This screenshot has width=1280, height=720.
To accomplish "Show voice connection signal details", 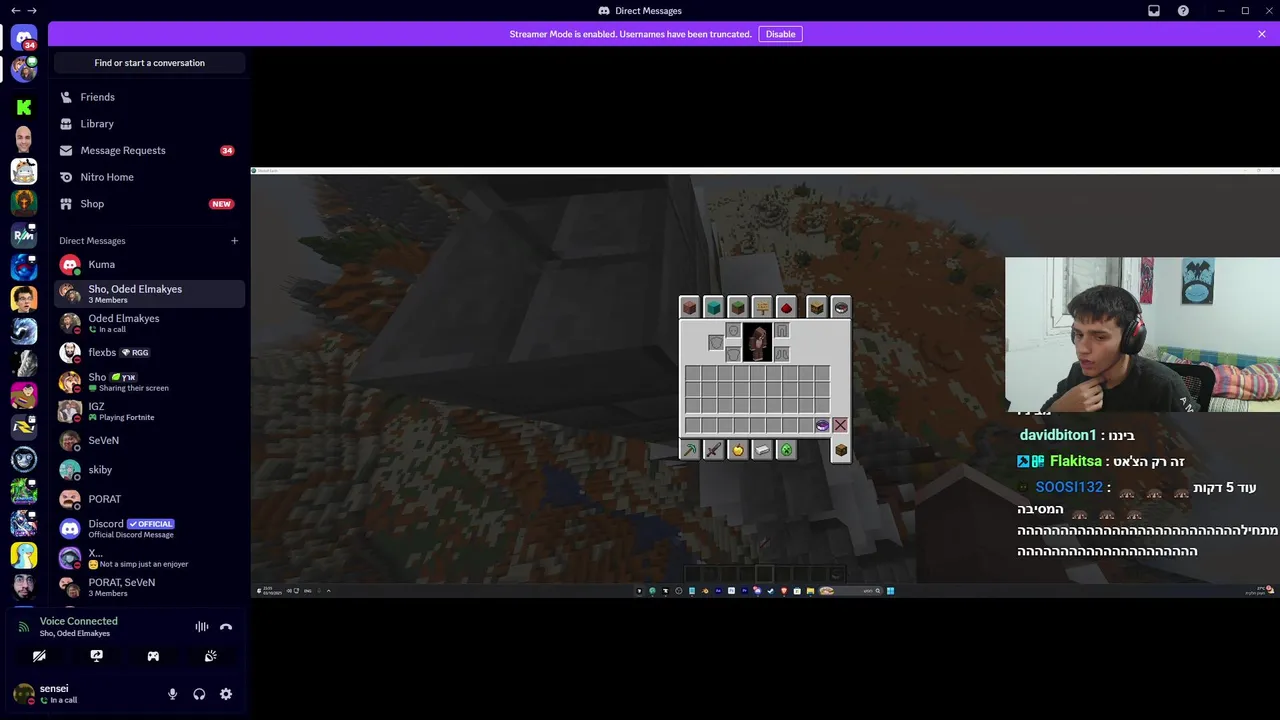I will point(24,627).
